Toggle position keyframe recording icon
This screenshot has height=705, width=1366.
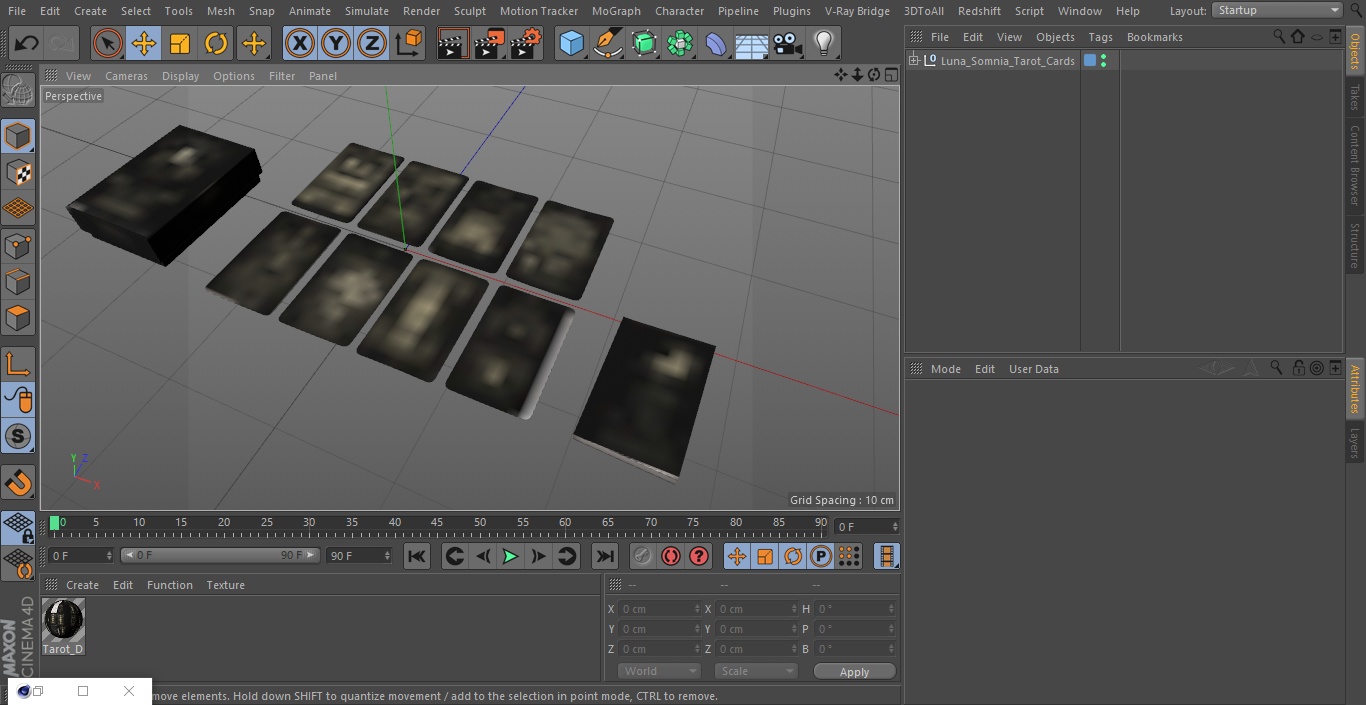pyautogui.click(x=737, y=556)
